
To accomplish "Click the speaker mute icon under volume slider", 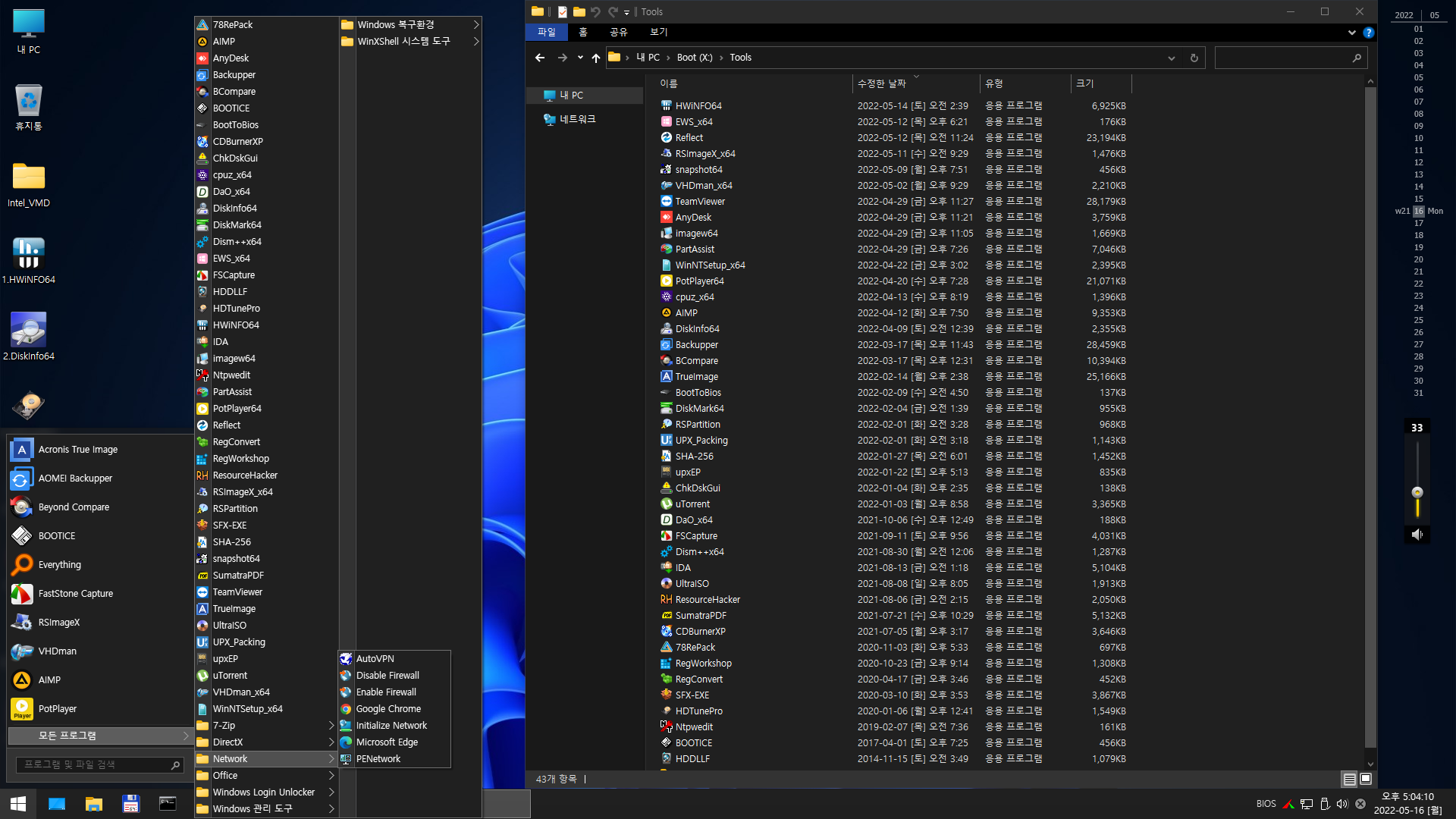I will coord(1417,535).
